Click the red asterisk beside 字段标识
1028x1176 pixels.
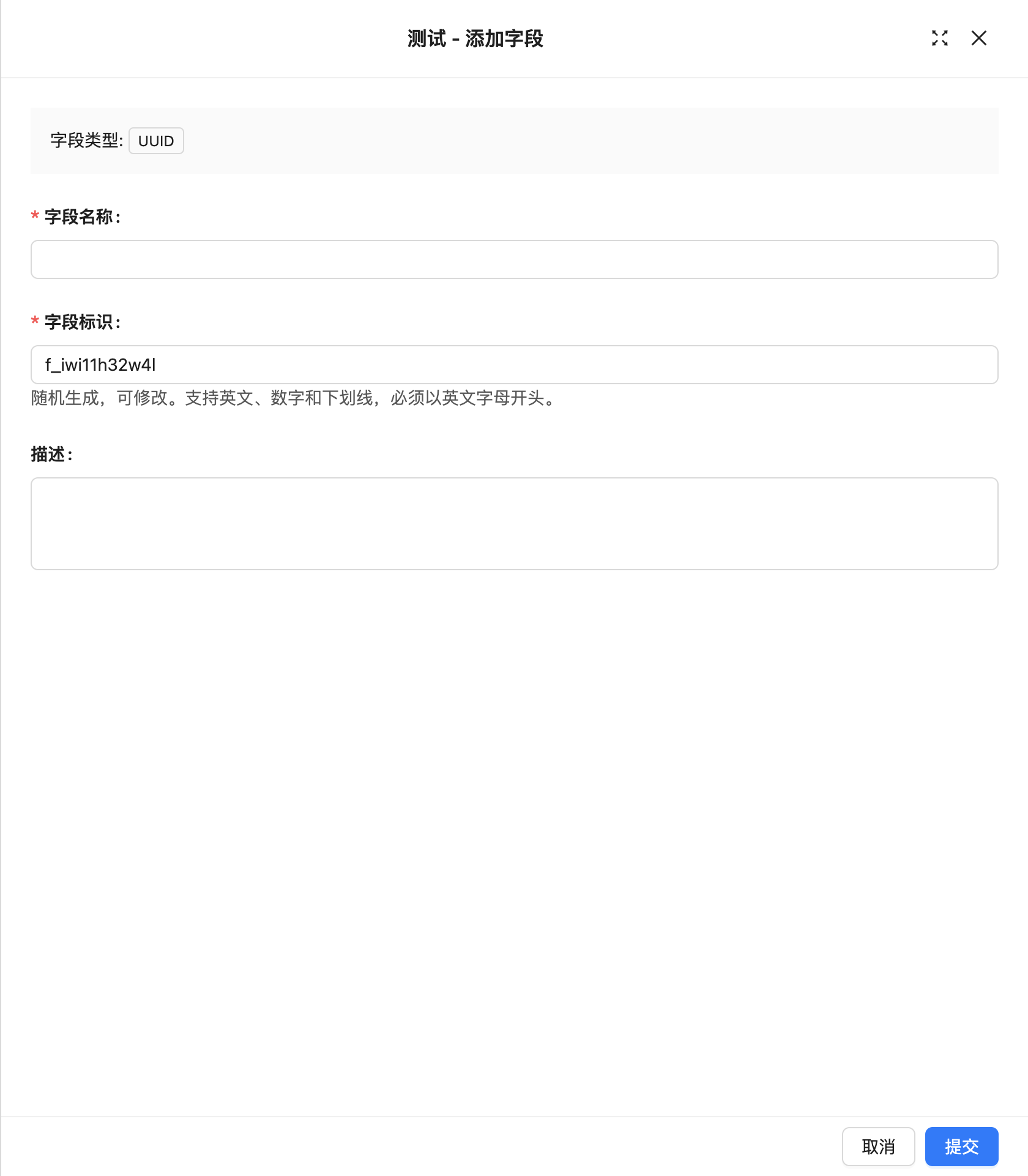[35, 322]
